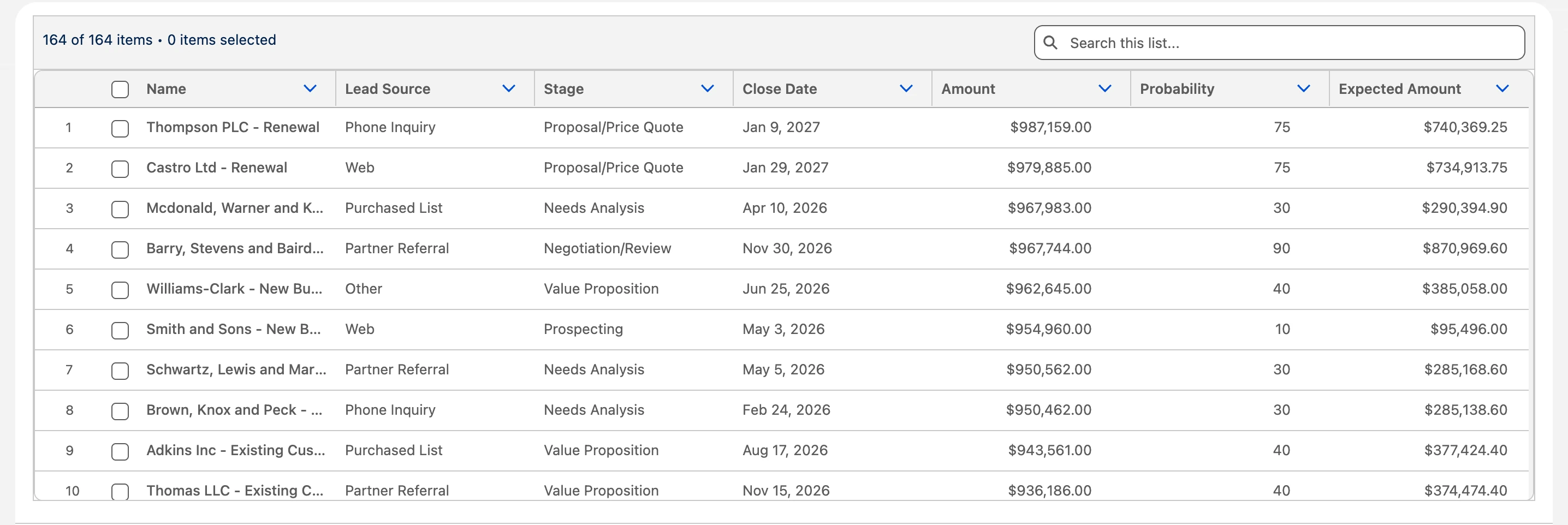Image resolution: width=1568 pixels, height=525 pixels.
Task: Open the Name column dropdown chevron
Action: (310, 89)
